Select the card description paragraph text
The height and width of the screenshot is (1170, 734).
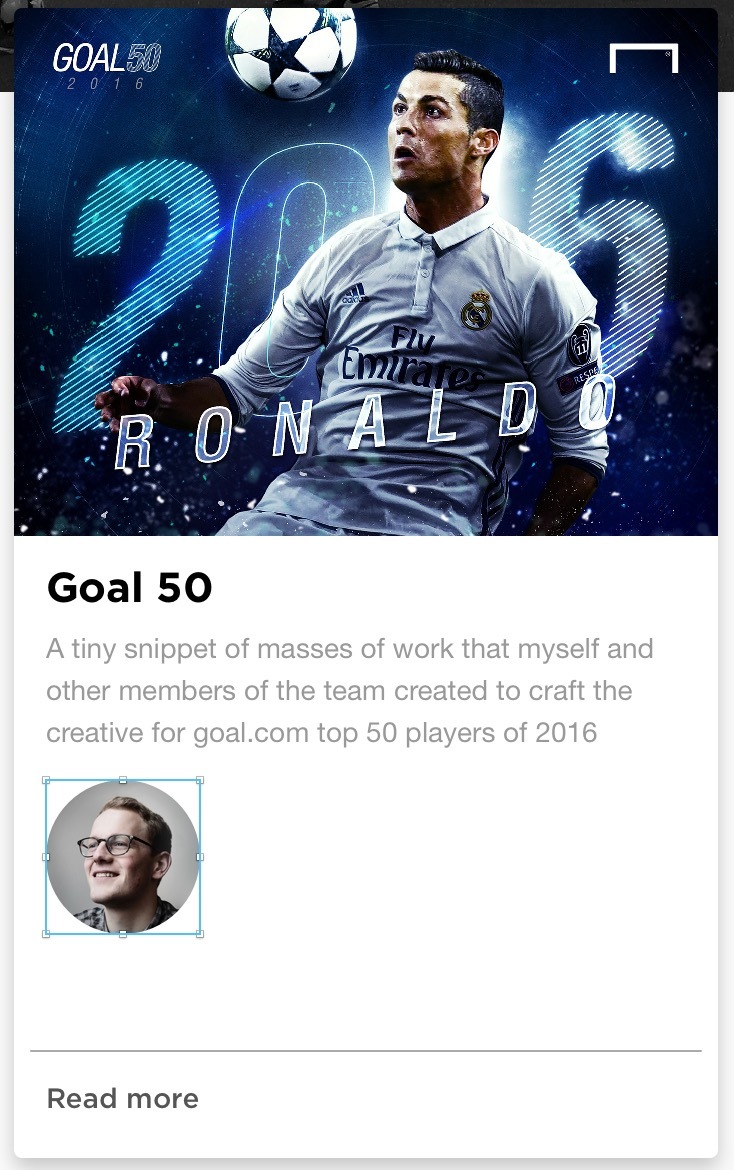pyautogui.click(x=349, y=690)
